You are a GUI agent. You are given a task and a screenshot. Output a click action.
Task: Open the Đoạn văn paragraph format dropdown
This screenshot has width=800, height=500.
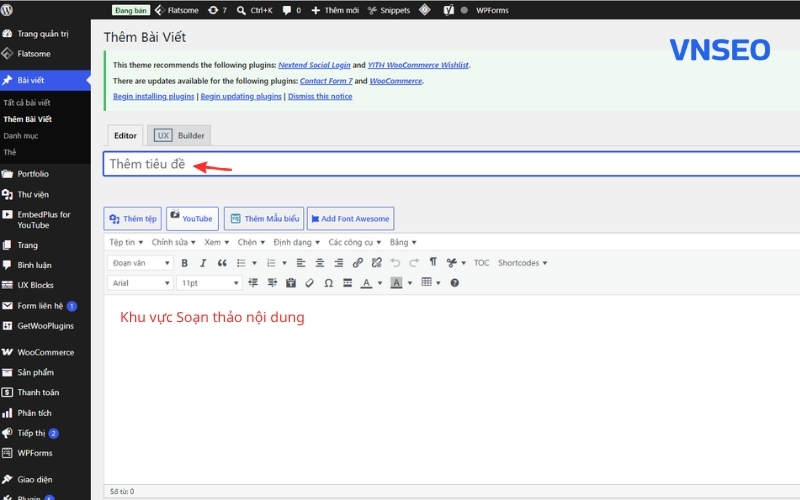(x=140, y=263)
